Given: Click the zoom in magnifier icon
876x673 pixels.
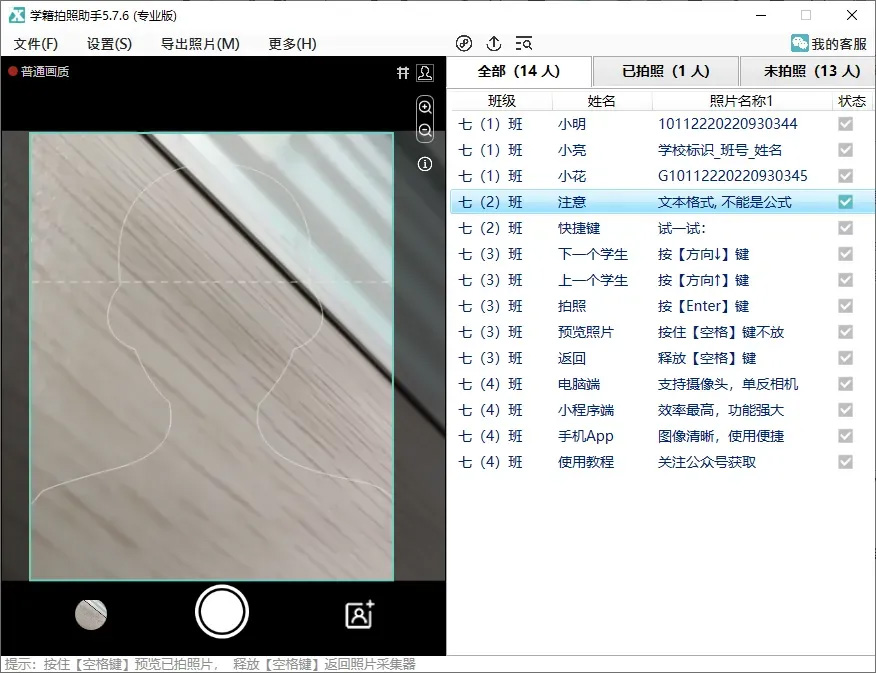Looking at the screenshot, I should point(425,107).
